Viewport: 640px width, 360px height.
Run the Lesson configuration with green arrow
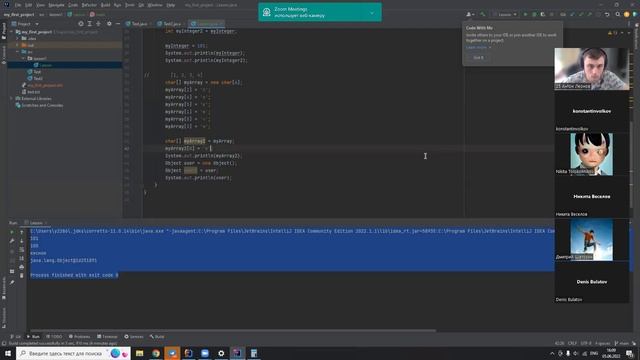coord(525,14)
